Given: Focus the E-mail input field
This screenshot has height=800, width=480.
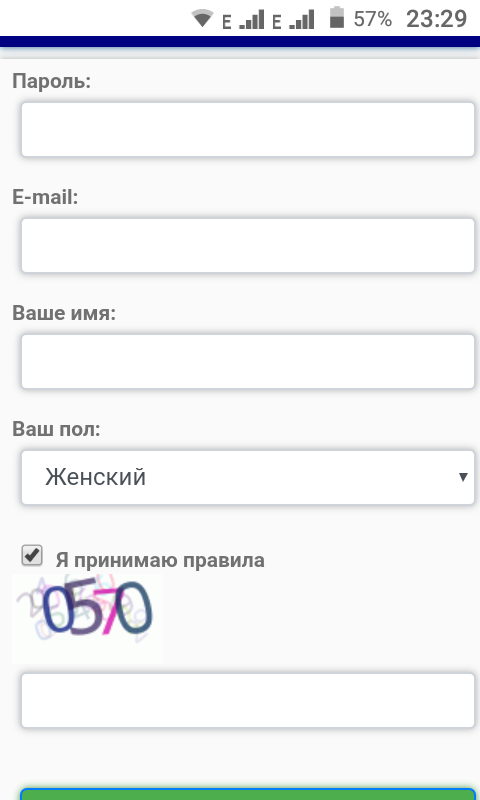Looking at the screenshot, I should coord(248,245).
